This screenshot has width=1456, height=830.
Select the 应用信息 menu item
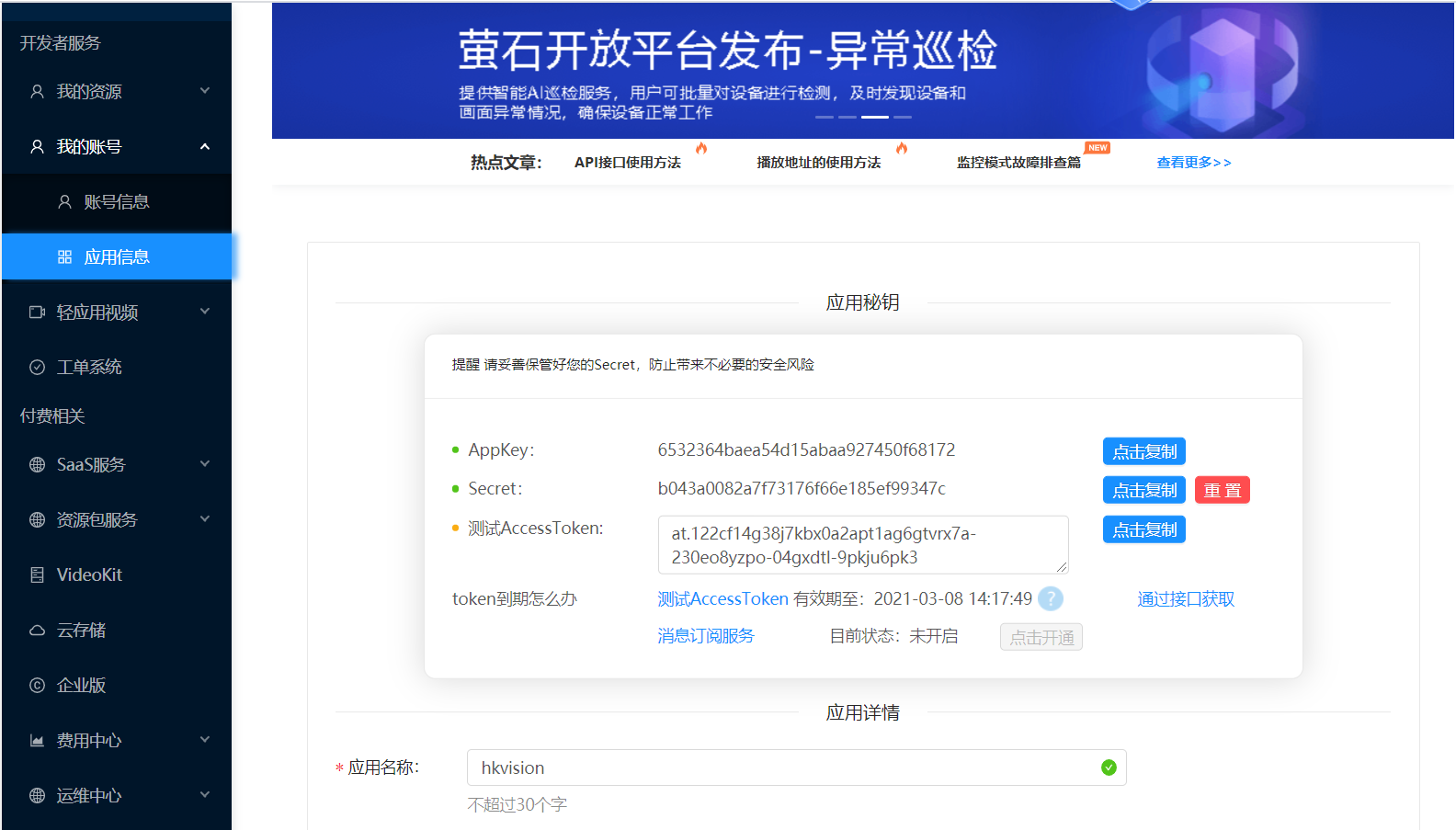[x=117, y=256]
